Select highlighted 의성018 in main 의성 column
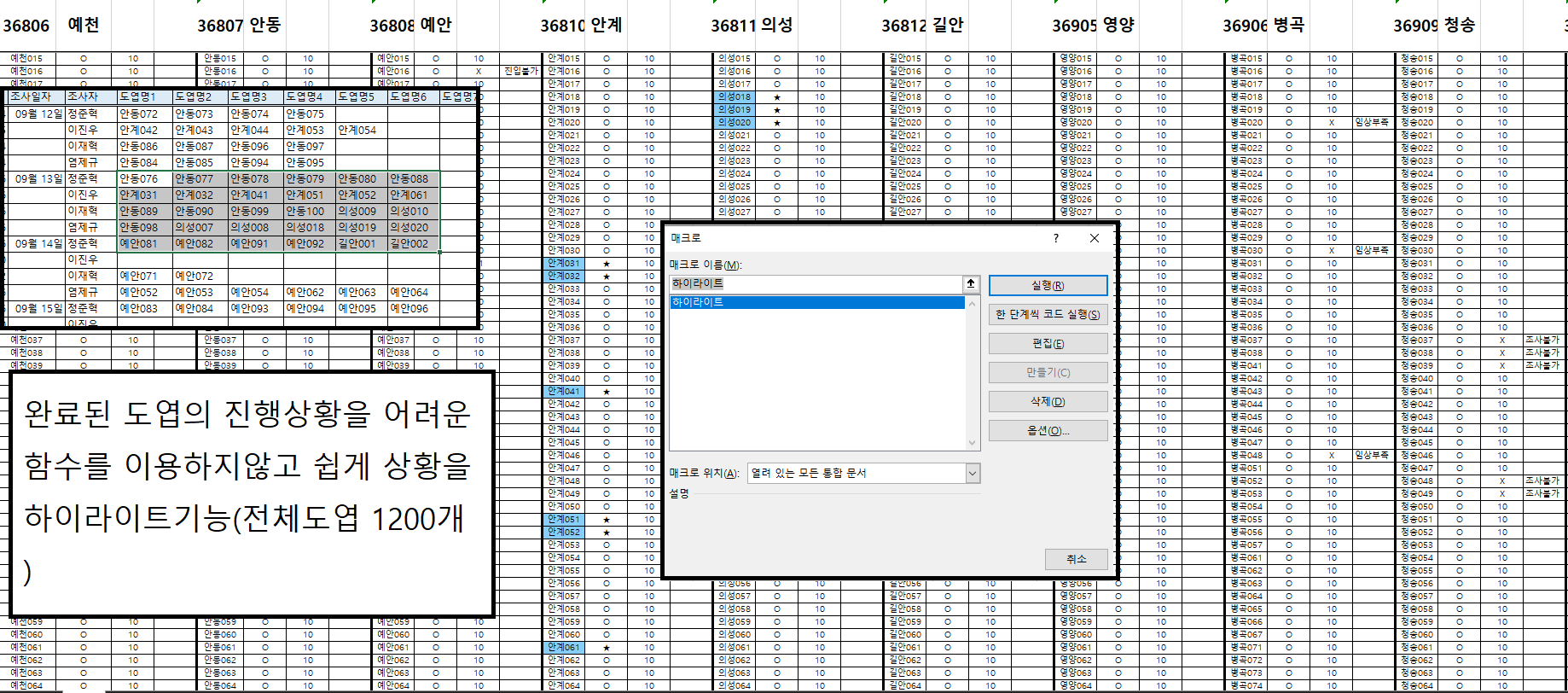The width and height of the screenshot is (1568, 693). [x=735, y=97]
